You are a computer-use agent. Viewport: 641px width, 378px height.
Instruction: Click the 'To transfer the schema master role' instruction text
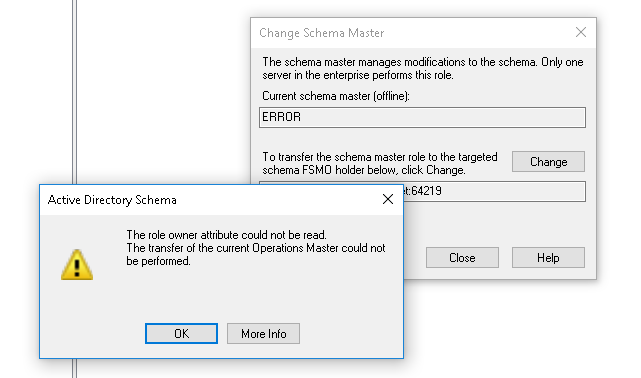[x=380, y=163]
